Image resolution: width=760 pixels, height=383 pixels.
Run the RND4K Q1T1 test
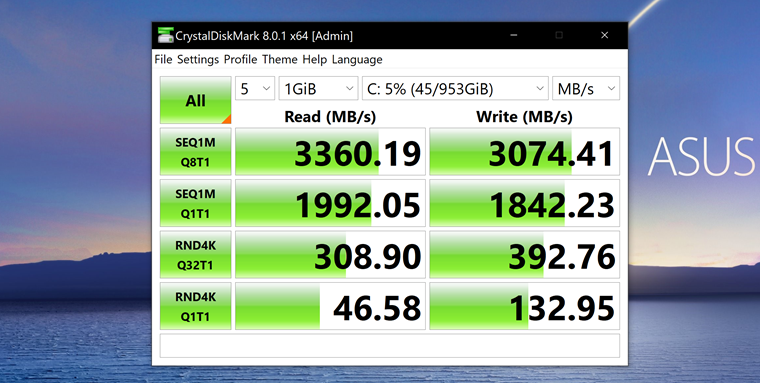pos(196,306)
